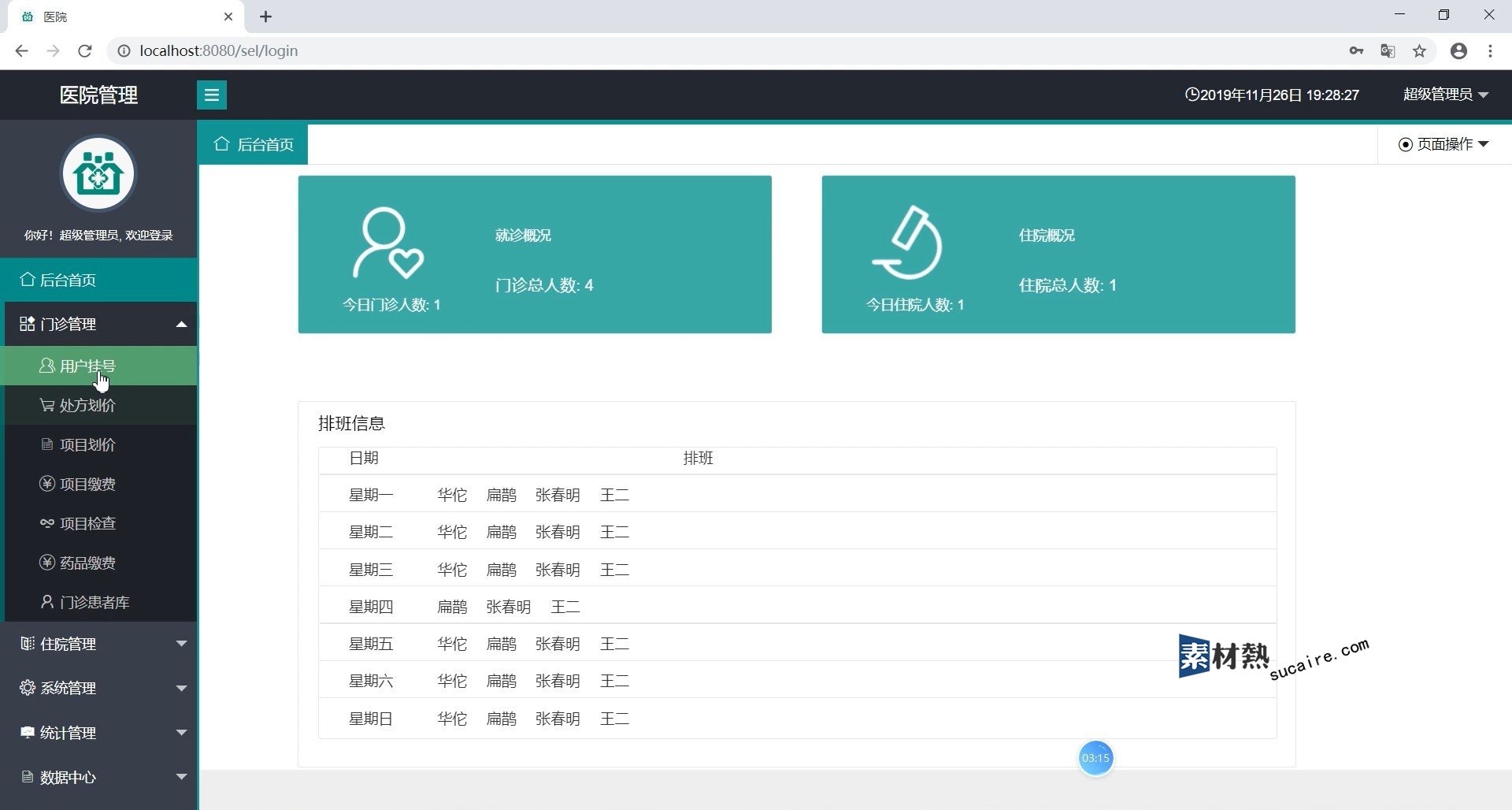Open the browser profile icon
This screenshot has width=1512, height=810.
click(x=1458, y=51)
